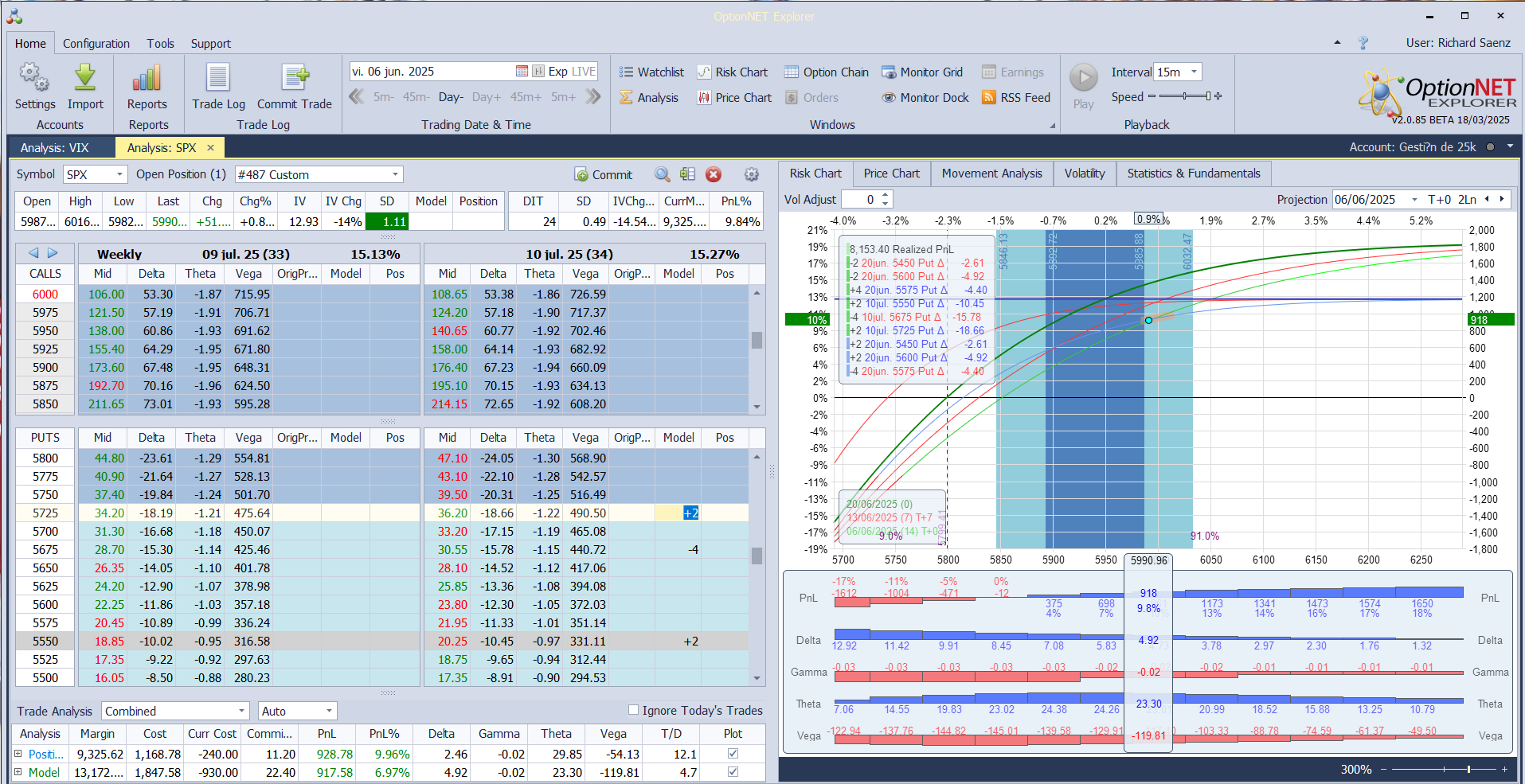Open the Monitor Dock window

point(925,98)
